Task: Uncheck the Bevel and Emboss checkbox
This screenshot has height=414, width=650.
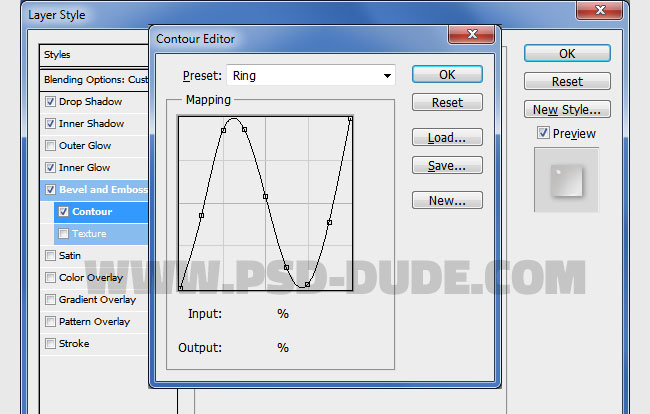Action: pyautogui.click(x=50, y=189)
